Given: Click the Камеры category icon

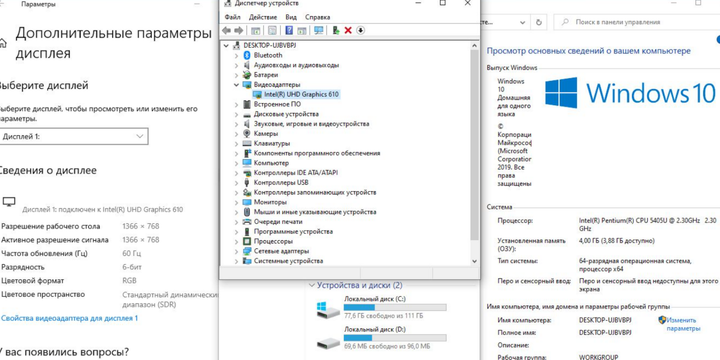Looking at the screenshot, I should tap(247, 134).
